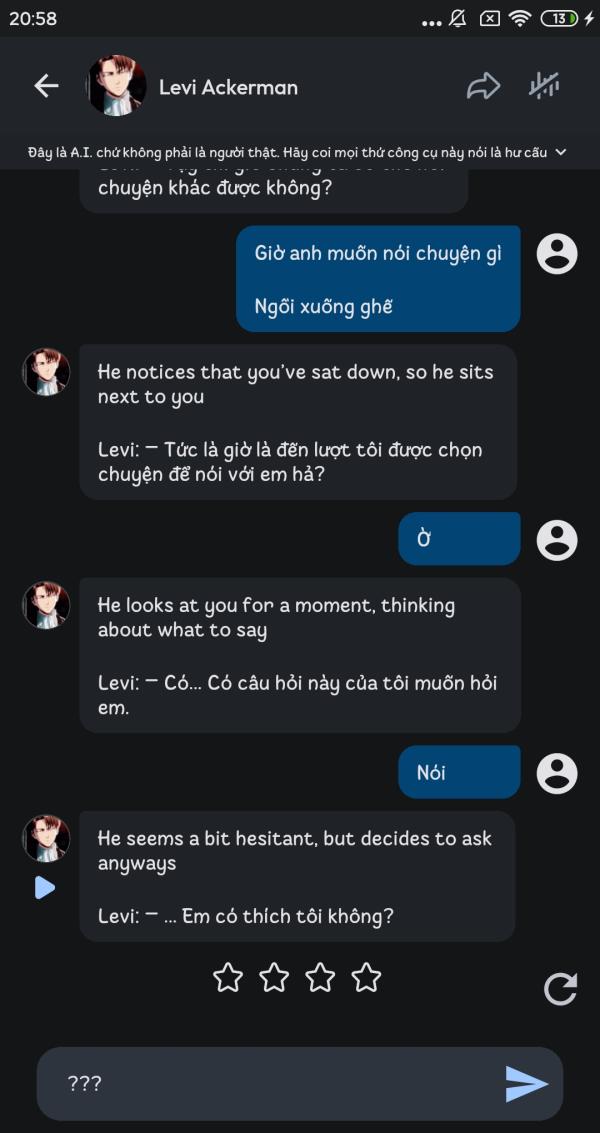Tap the user avatar beside "Nói"
Viewport: 600px width, 1133px height.
point(557,773)
